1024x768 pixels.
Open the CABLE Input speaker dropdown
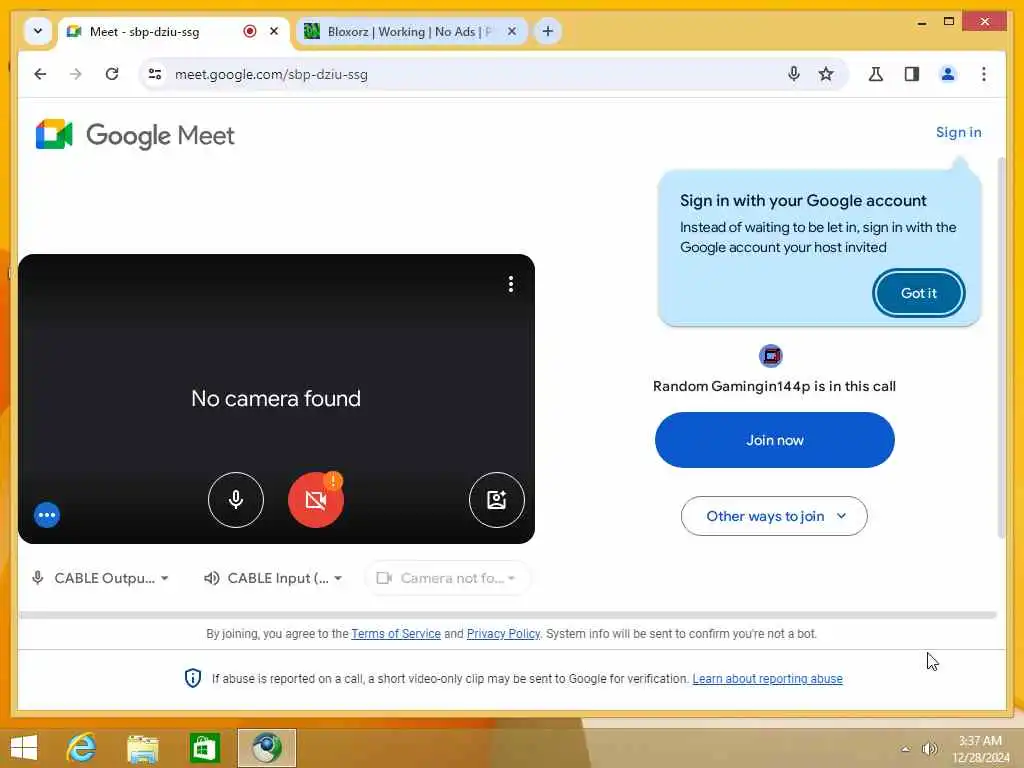(273, 578)
